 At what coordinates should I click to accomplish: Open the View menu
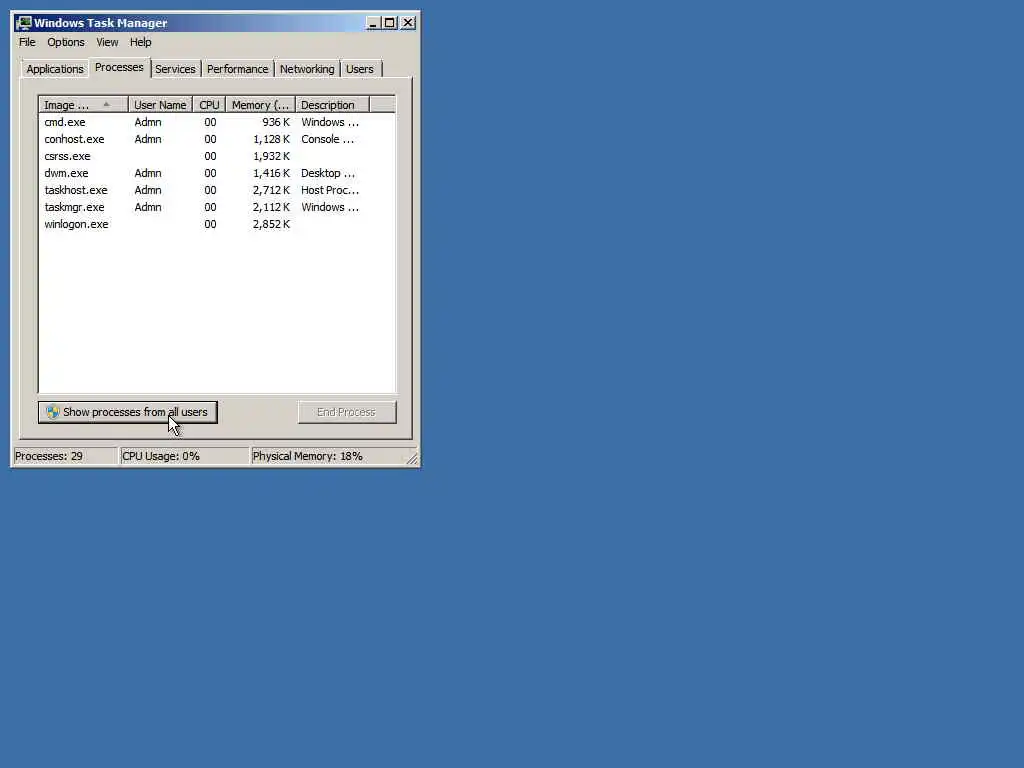(108, 42)
